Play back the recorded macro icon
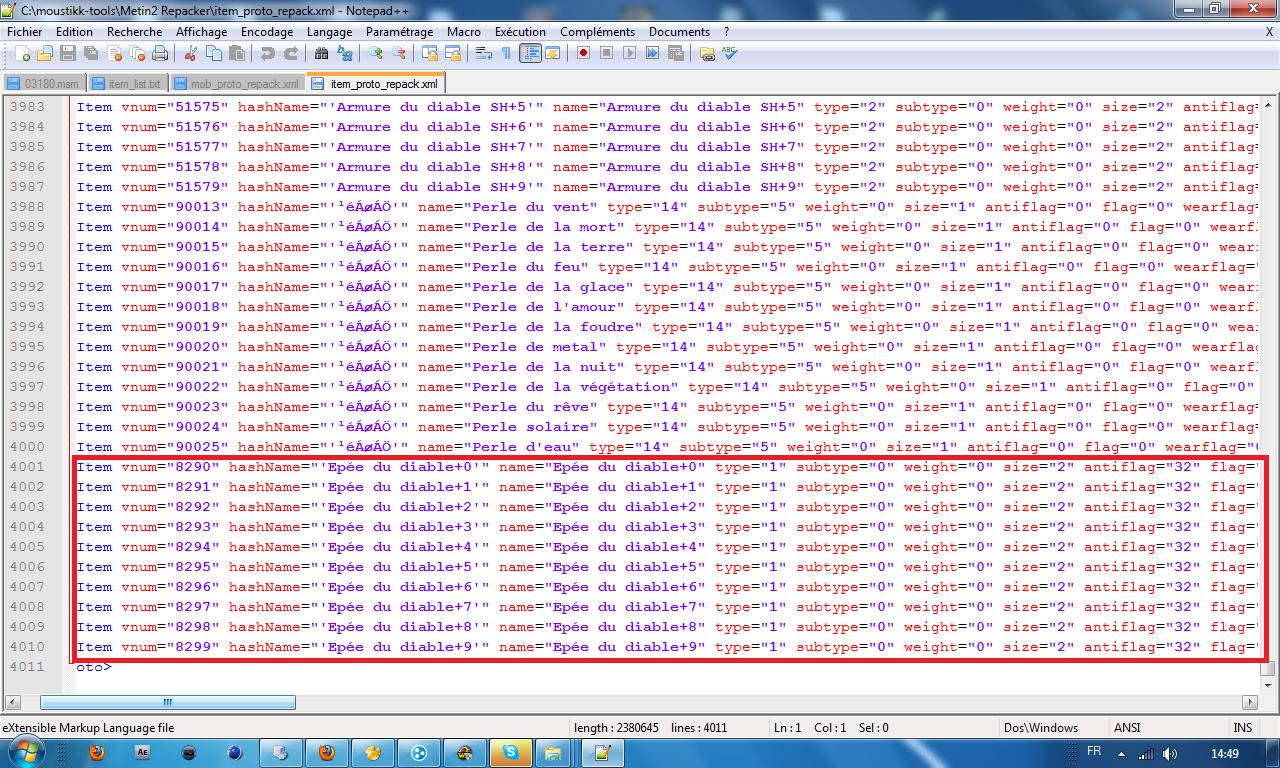Image resolution: width=1280 pixels, height=768 pixels. [630, 53]
